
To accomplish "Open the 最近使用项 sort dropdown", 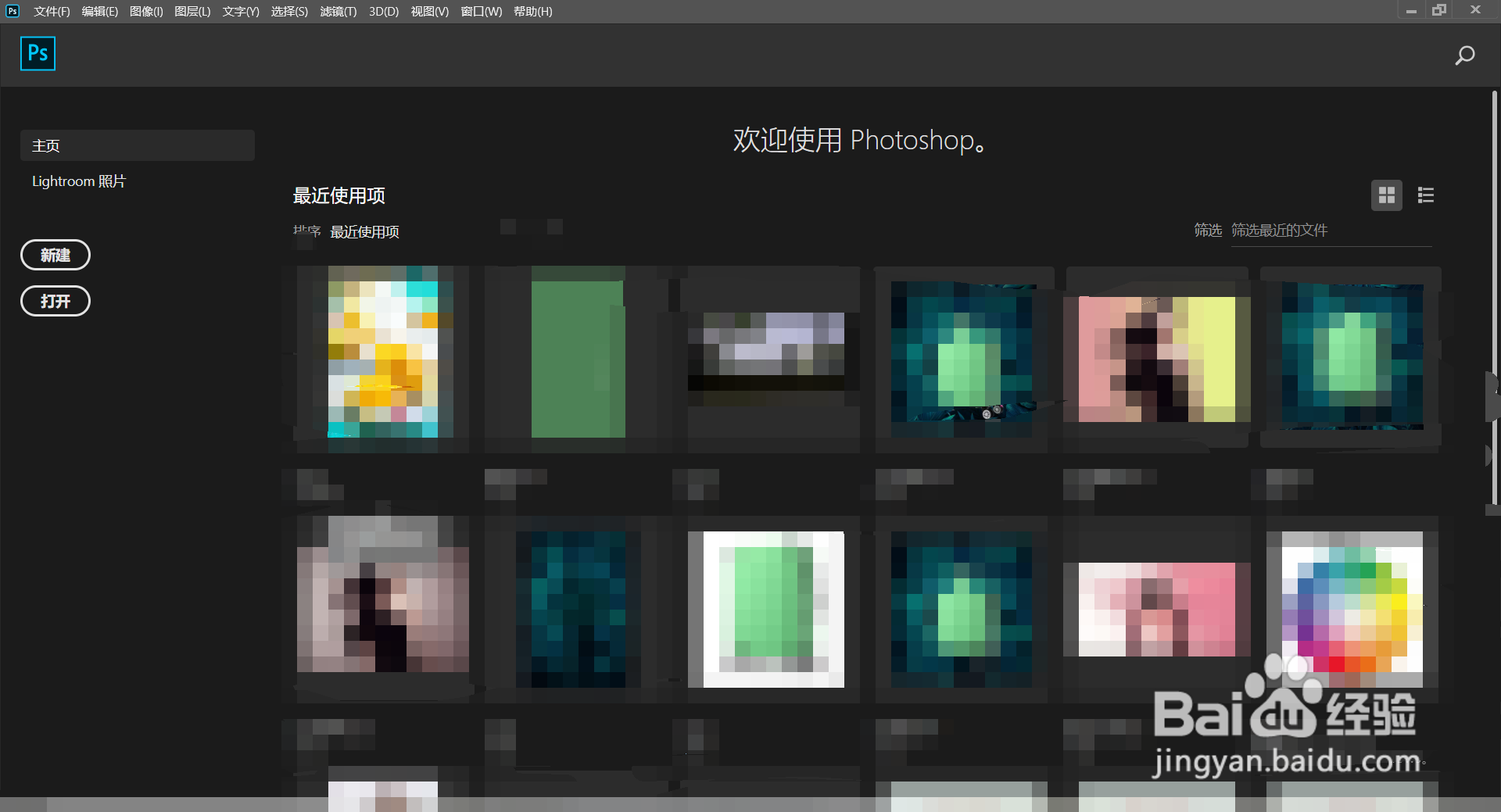I will (x=364, y=231).
